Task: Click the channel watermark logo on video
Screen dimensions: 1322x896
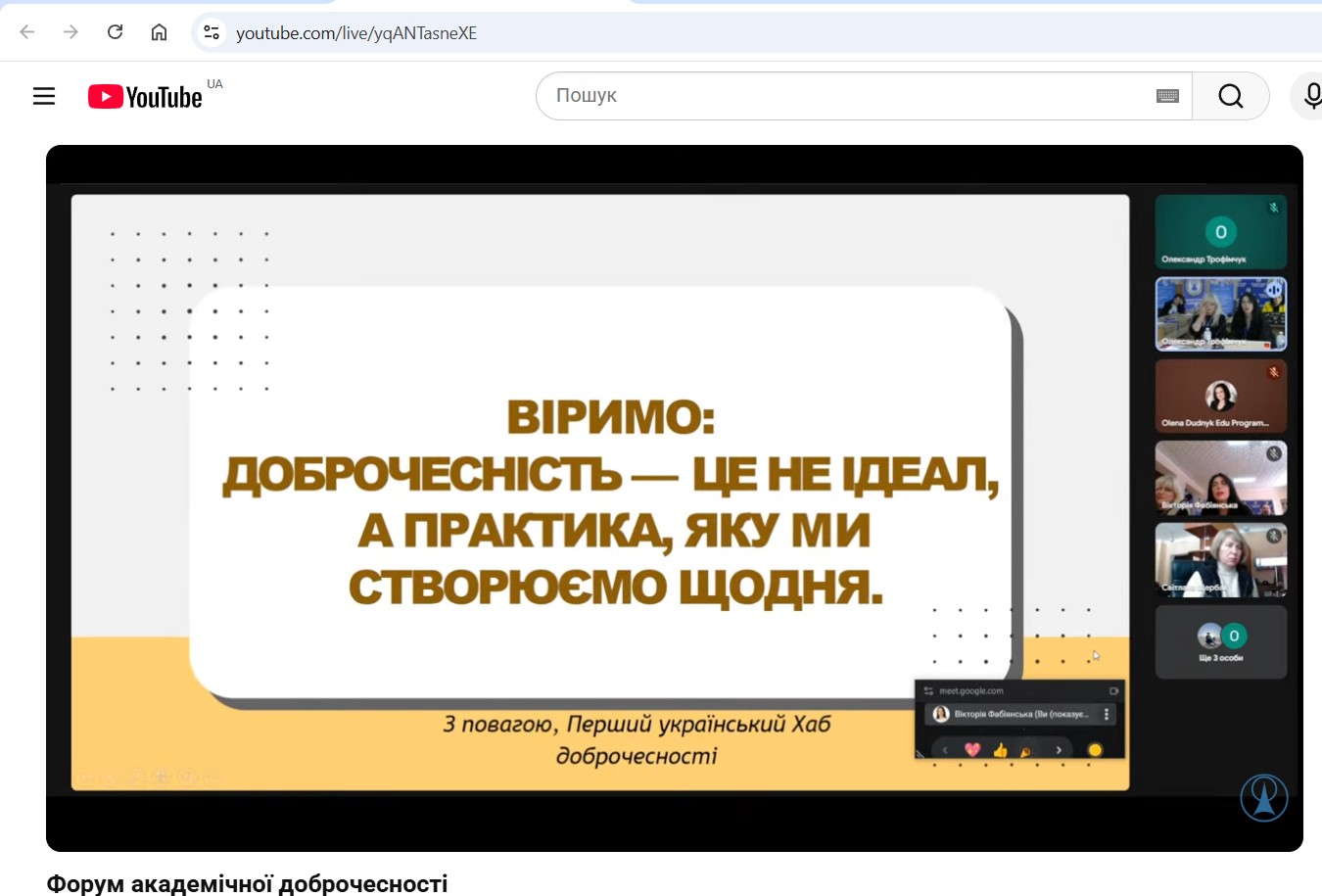Action: [1263, 797]
